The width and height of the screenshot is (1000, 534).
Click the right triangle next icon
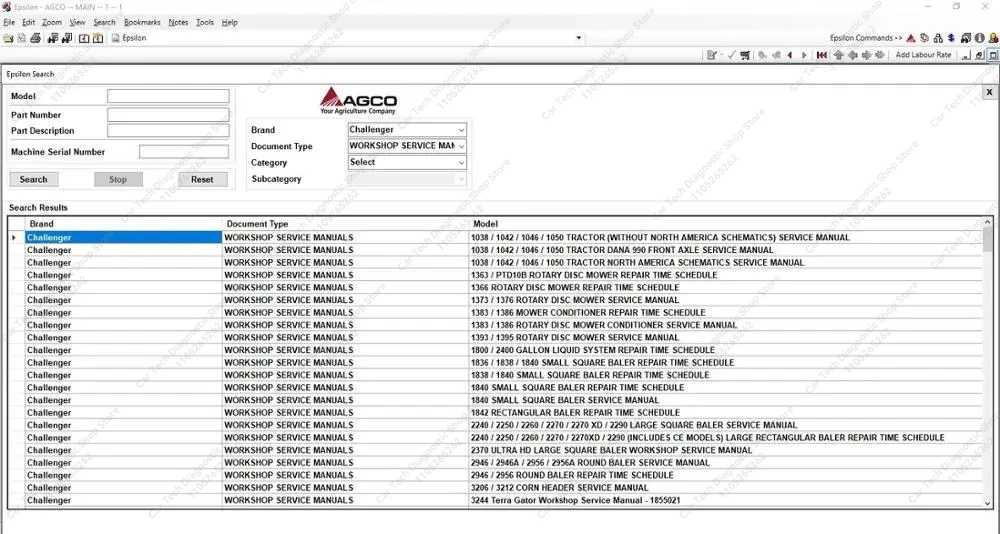[804, 56]
